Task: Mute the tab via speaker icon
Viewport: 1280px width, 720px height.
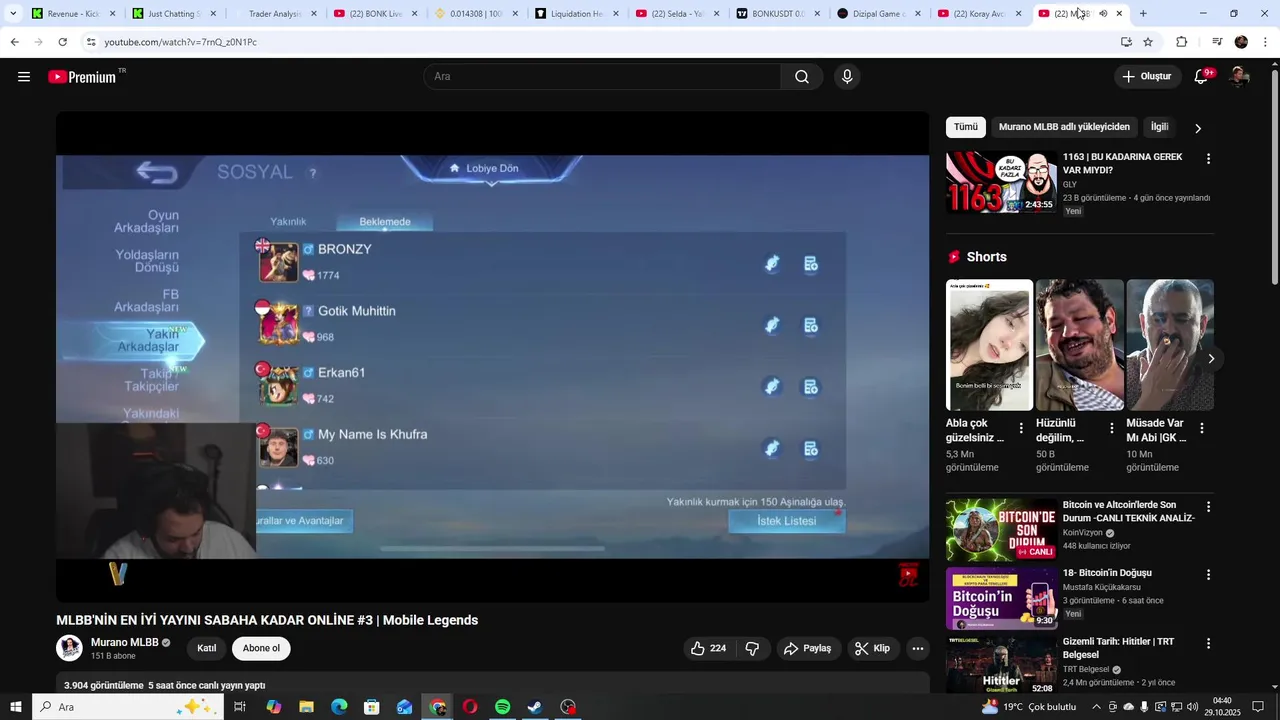Action: coord(1103,14)
